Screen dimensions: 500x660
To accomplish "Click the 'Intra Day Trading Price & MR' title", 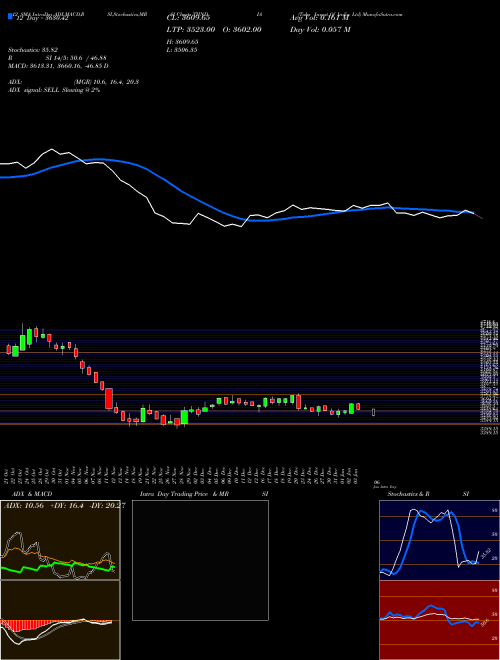I will [184, 494].
